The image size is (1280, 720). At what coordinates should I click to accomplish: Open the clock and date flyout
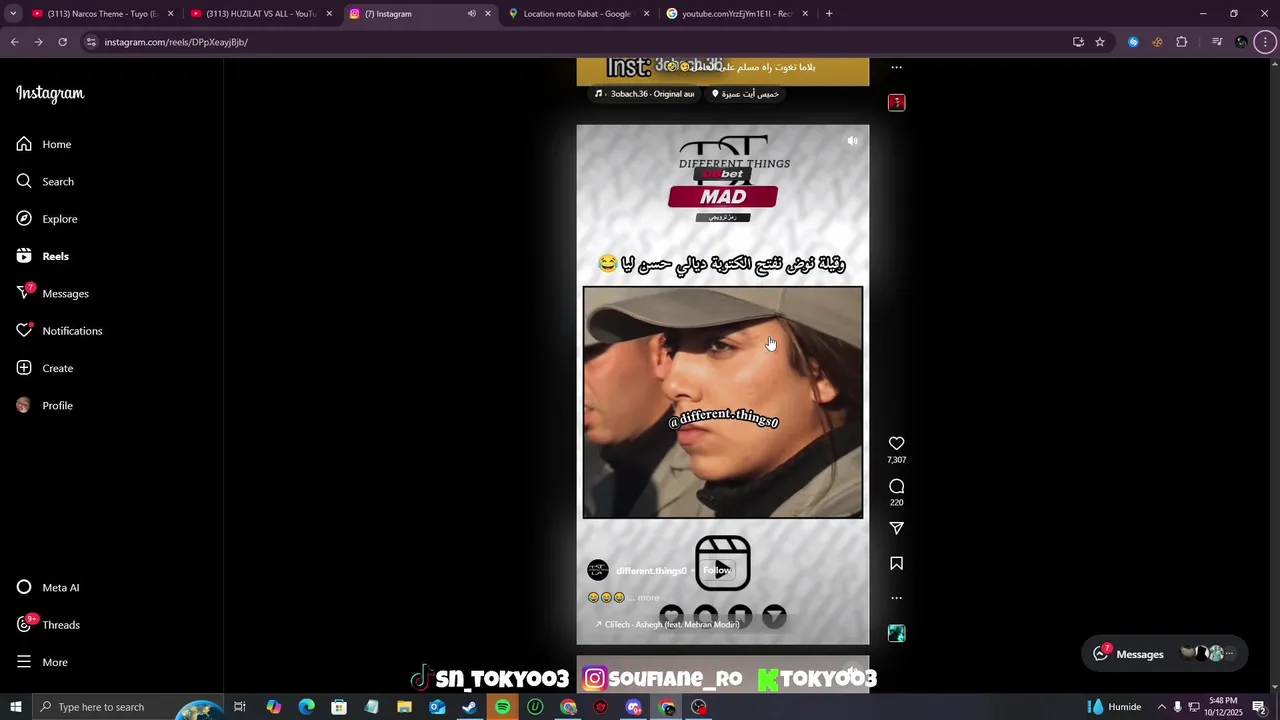1223,707
